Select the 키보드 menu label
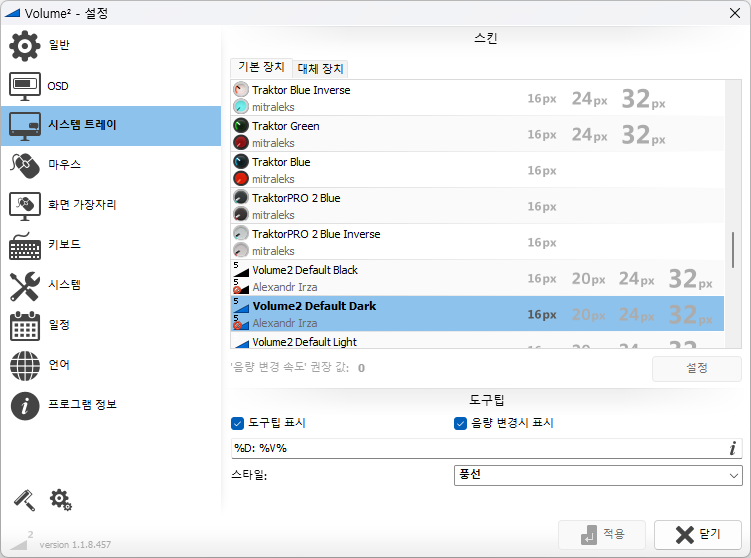 pos(64,245)
